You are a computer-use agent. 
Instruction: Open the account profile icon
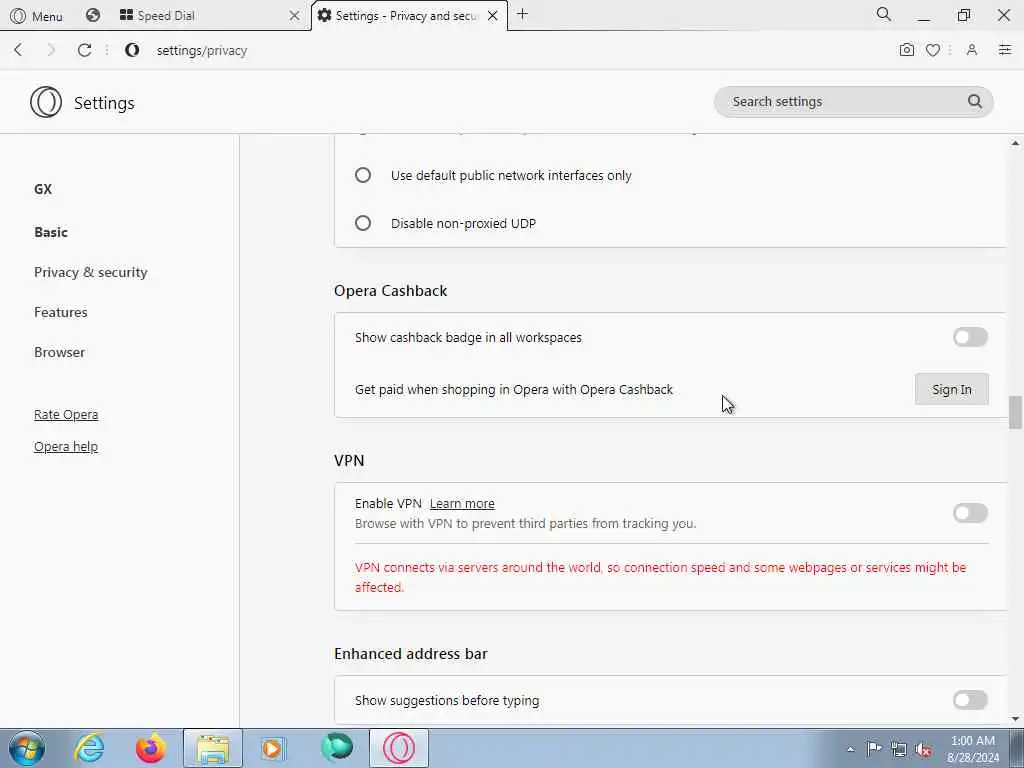point(972,50)
